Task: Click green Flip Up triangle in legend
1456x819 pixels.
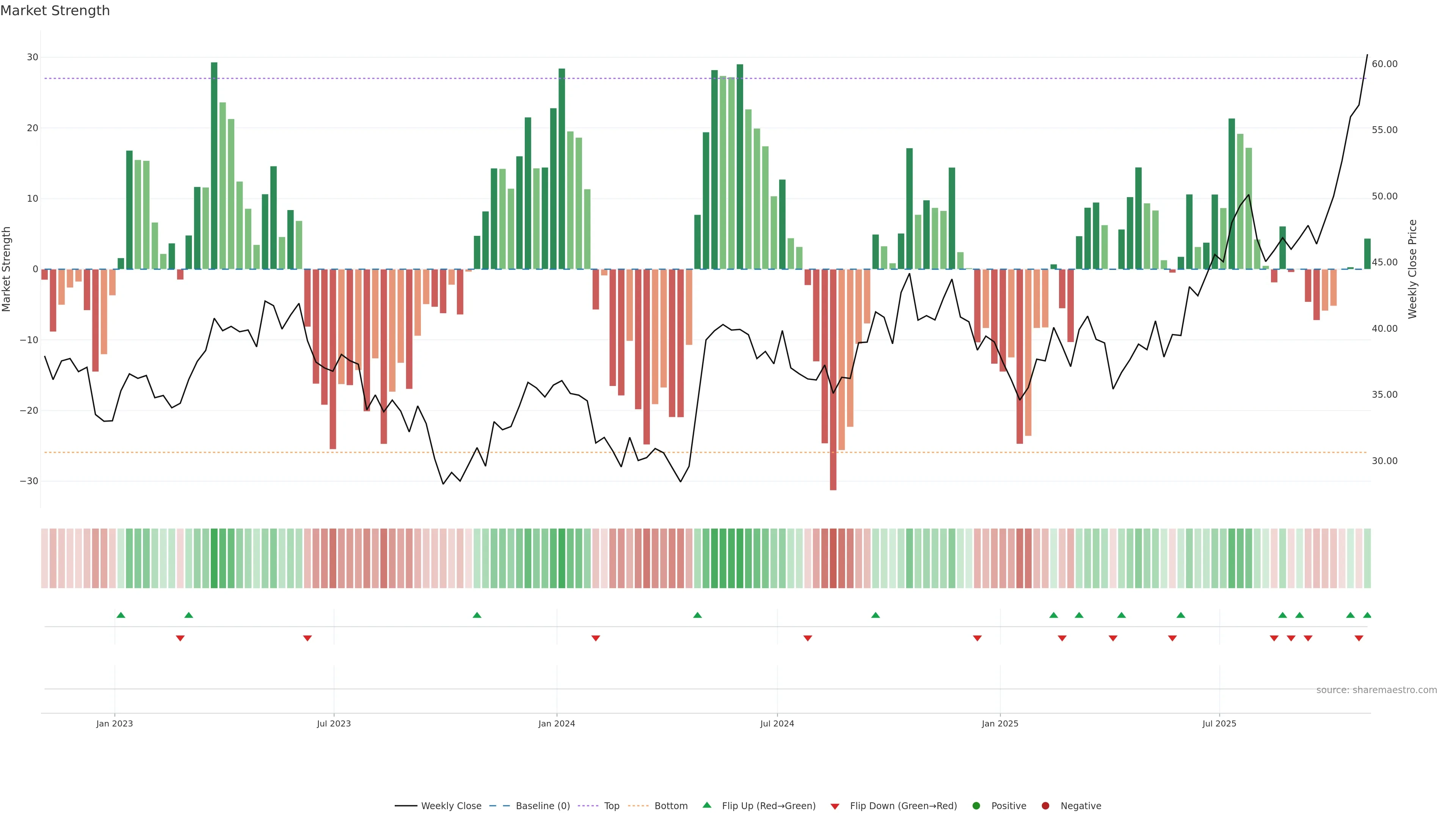Action: (x=706, y=805)
